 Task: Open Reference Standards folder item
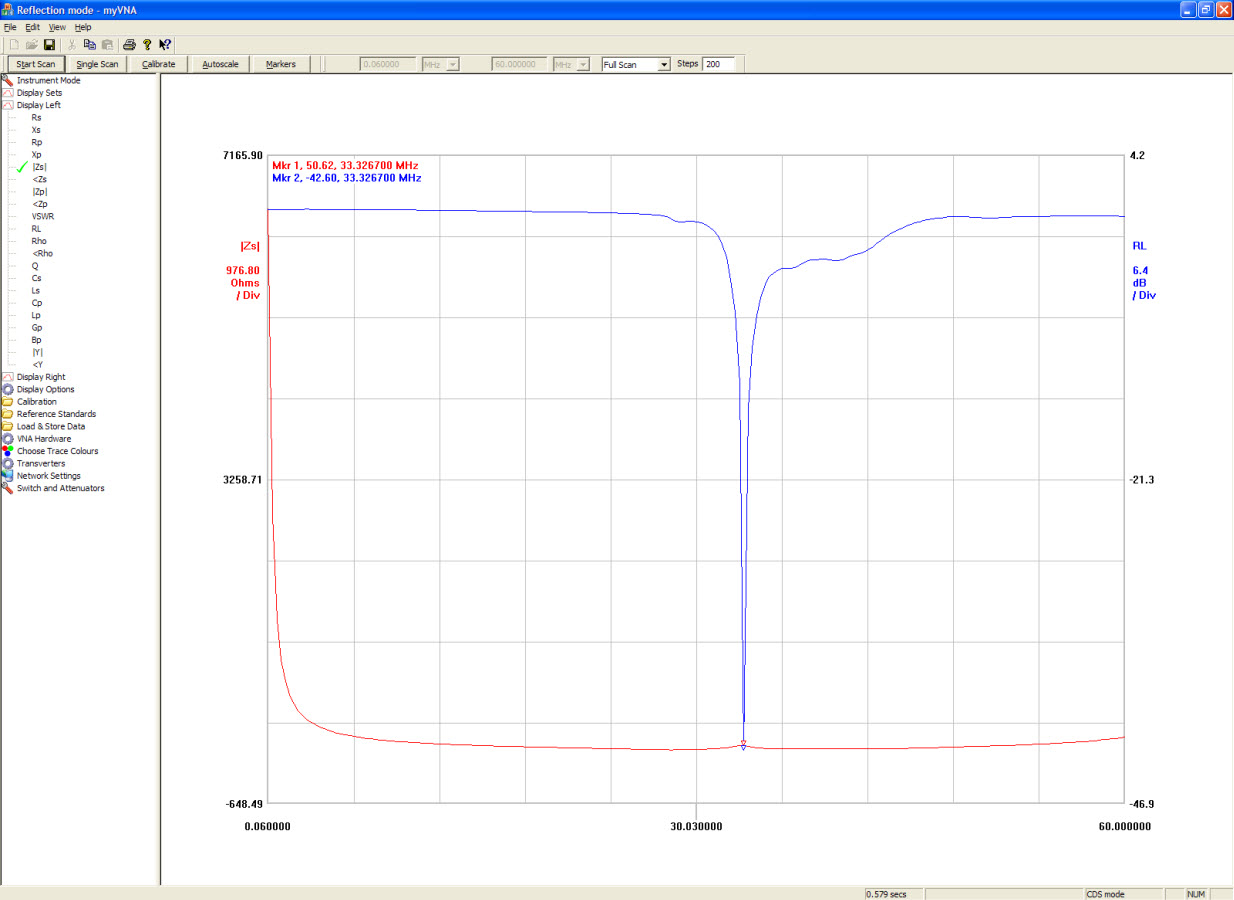click(56, 414)
